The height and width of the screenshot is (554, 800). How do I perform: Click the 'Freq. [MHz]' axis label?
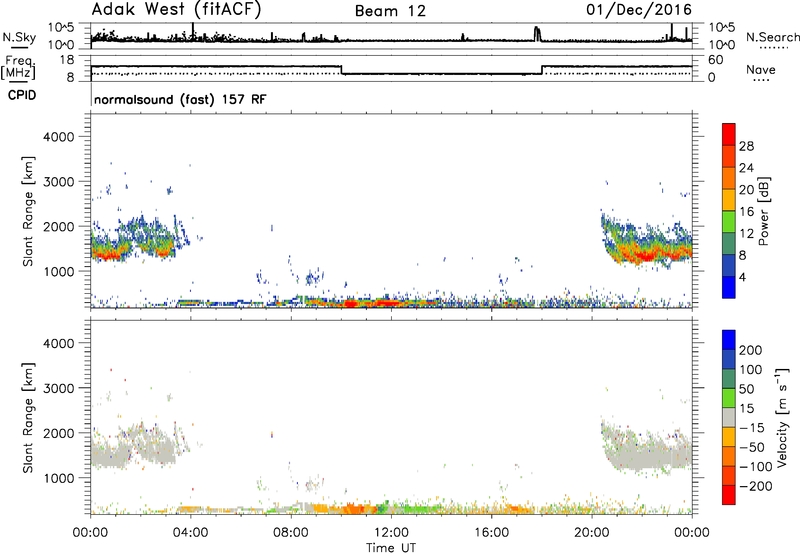coord(18,67)
